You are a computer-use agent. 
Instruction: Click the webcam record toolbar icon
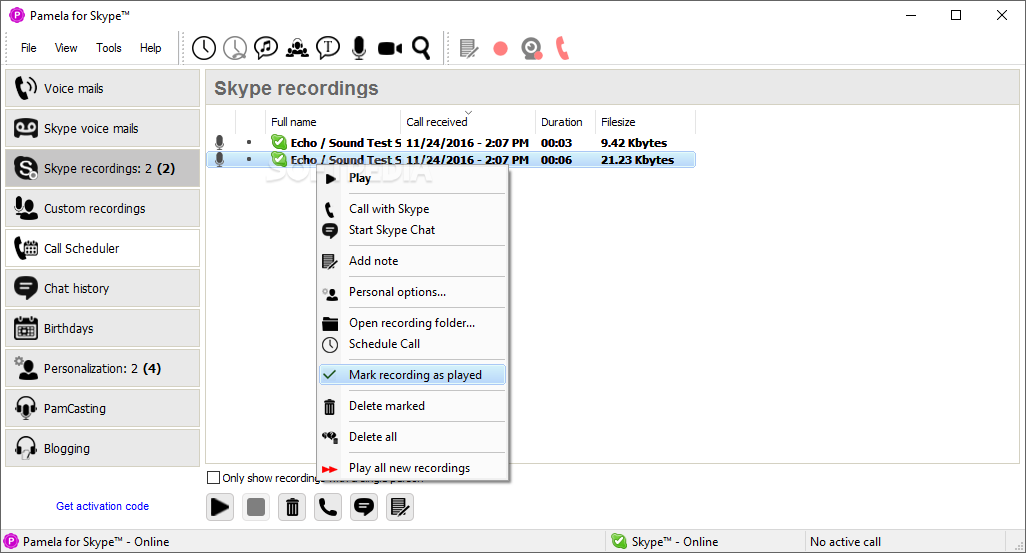532,48
